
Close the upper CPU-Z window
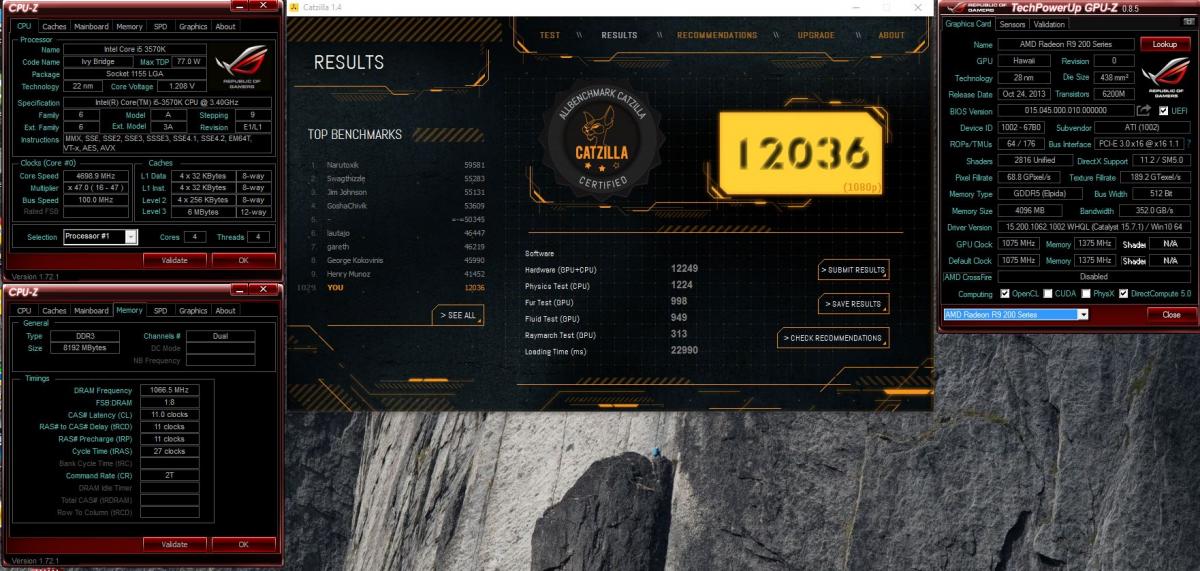262,6
